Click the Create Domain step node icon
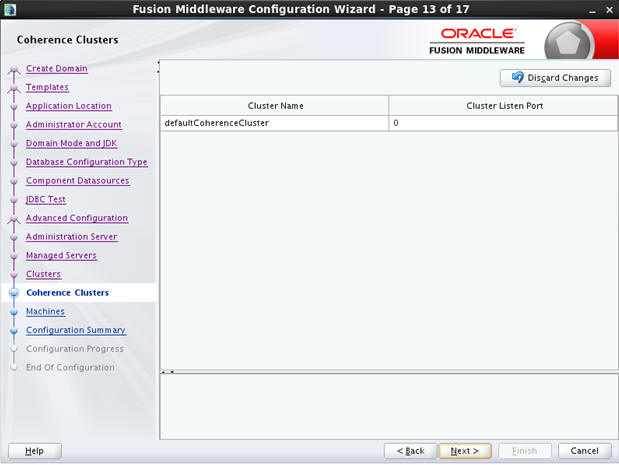The height and width of the screenshot is (465, 619). (x=14, y=70)
